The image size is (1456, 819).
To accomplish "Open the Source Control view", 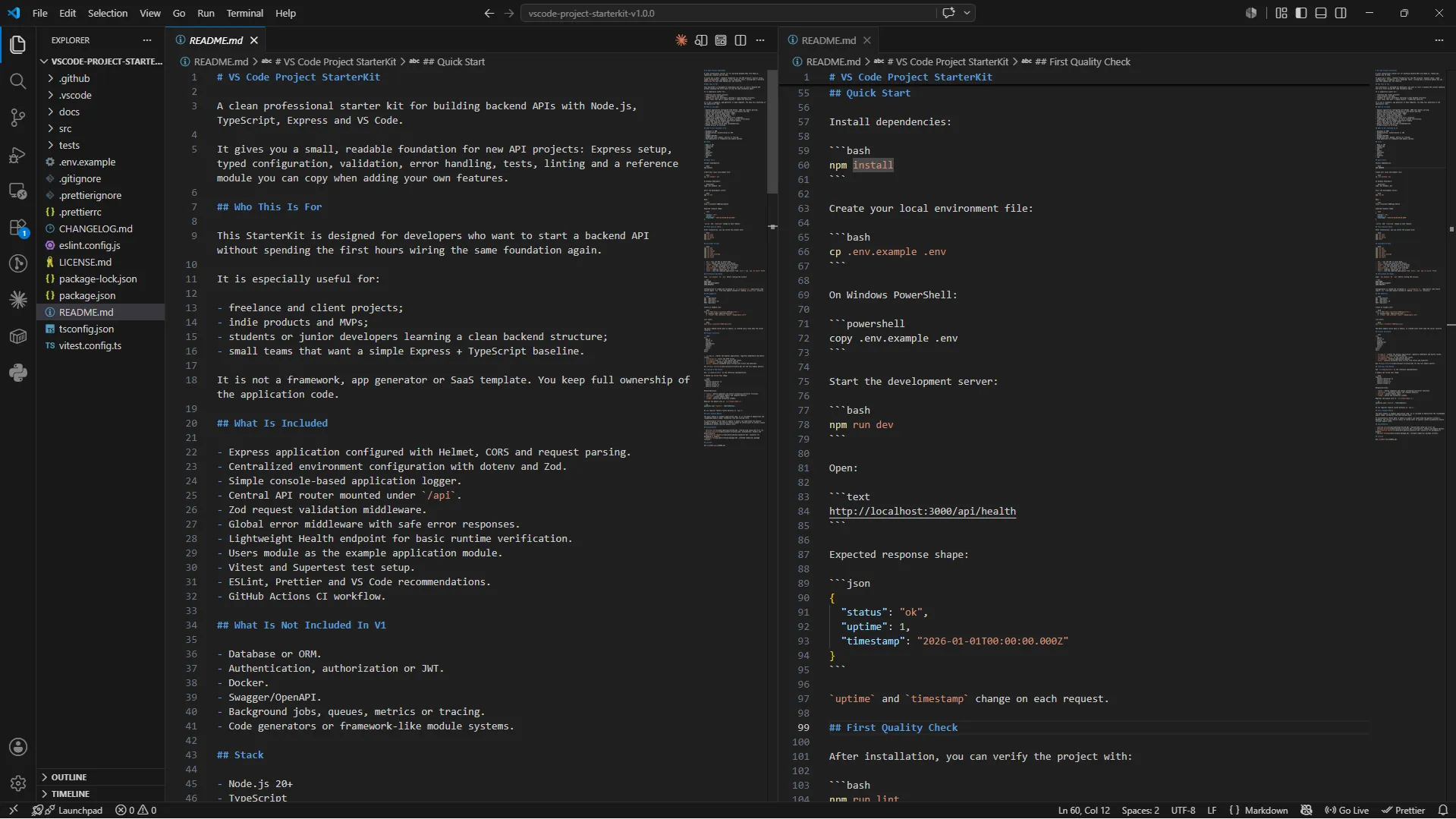I will [17, 118].
